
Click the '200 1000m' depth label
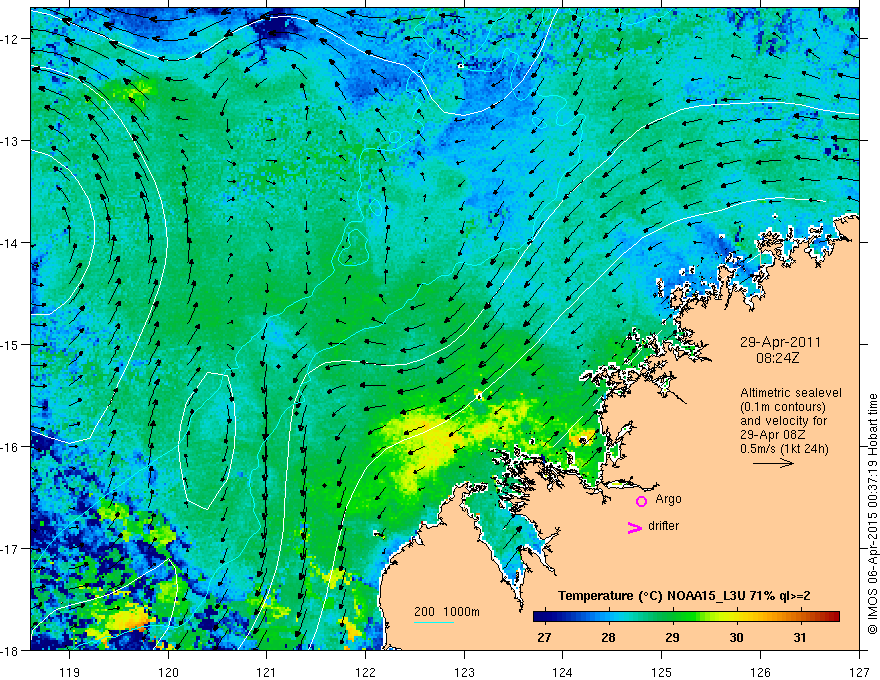coord(447,612)
